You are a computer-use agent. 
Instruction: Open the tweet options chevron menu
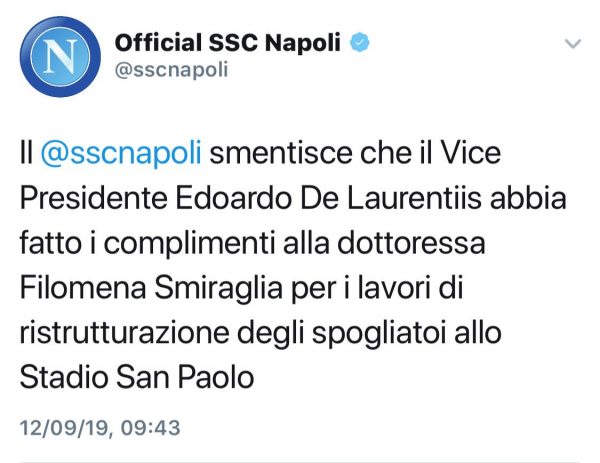[x=573, y=45]
